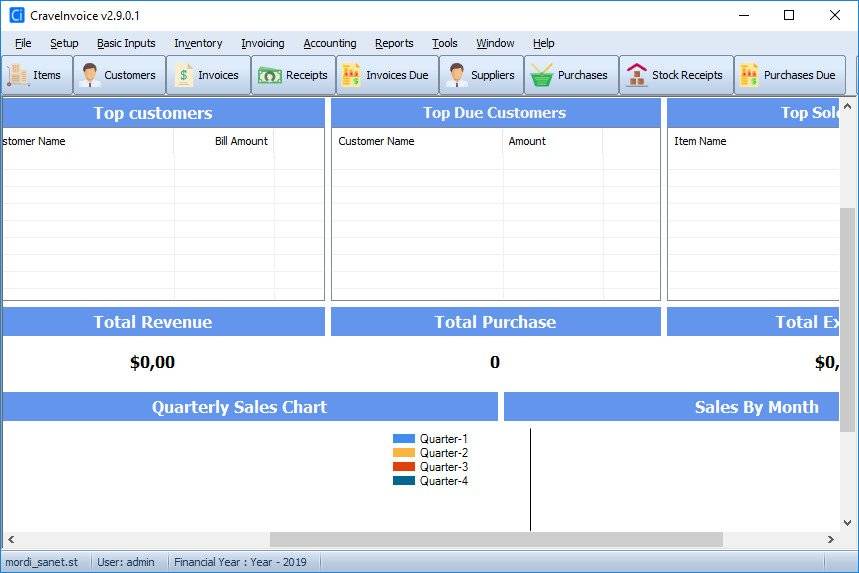Screen dimensions: 859x573
Task: Minimize the CraveInvoice window
Action: pos(743,15)
